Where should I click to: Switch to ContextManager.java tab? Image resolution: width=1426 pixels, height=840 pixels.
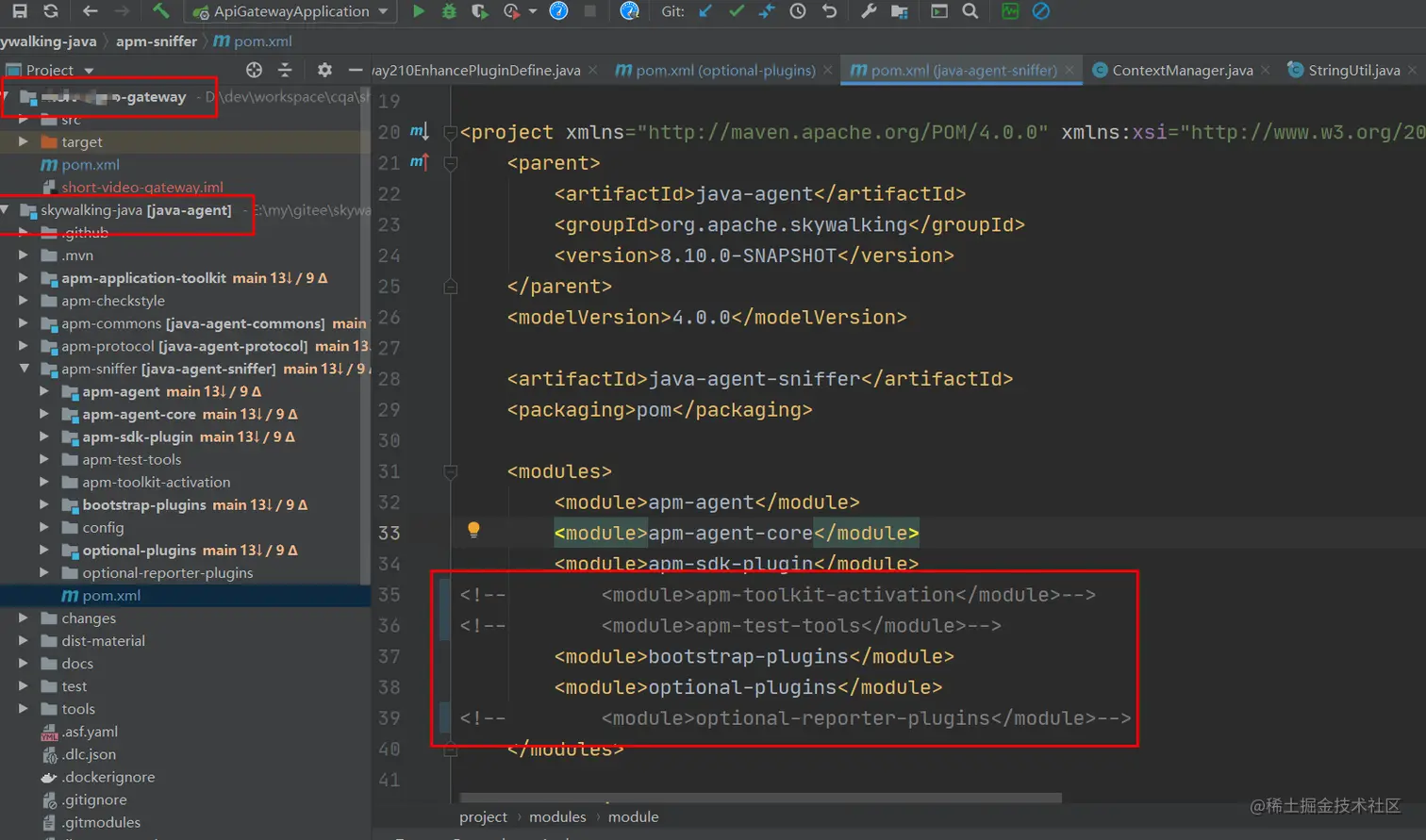(x=1182, y=71)
